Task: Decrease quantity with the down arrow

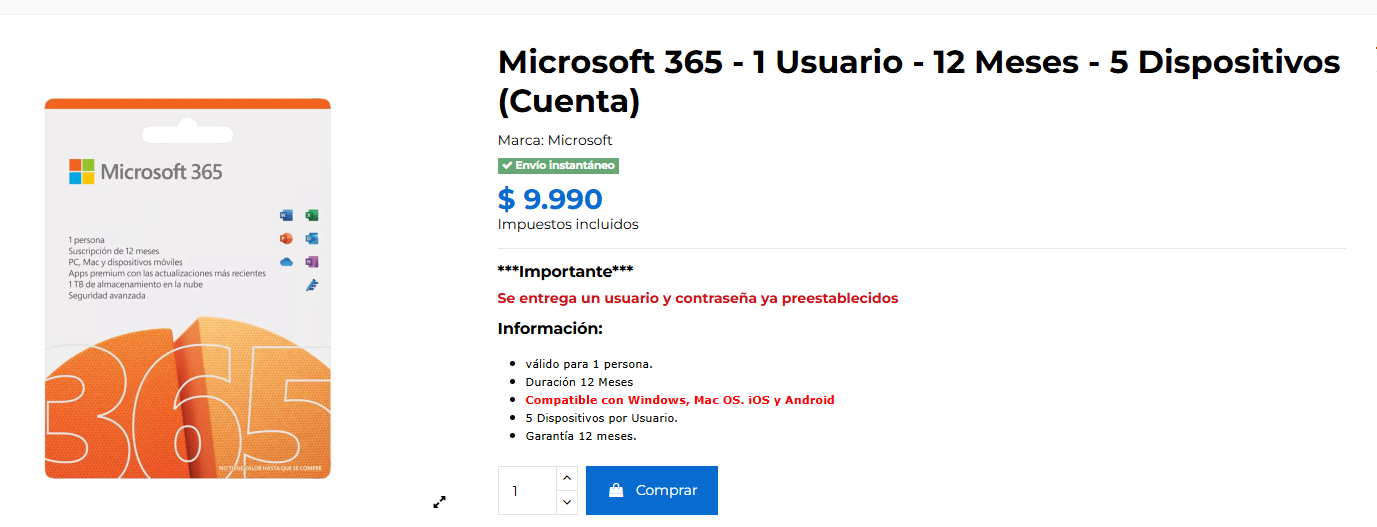Action: point(566,502)
